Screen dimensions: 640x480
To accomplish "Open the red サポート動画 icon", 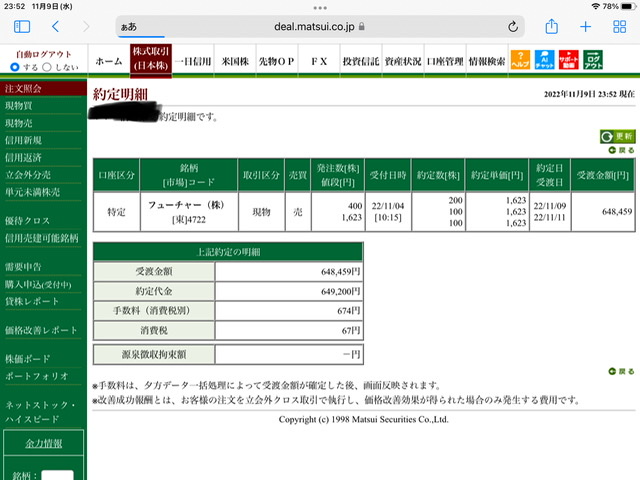I will [569, 60].
